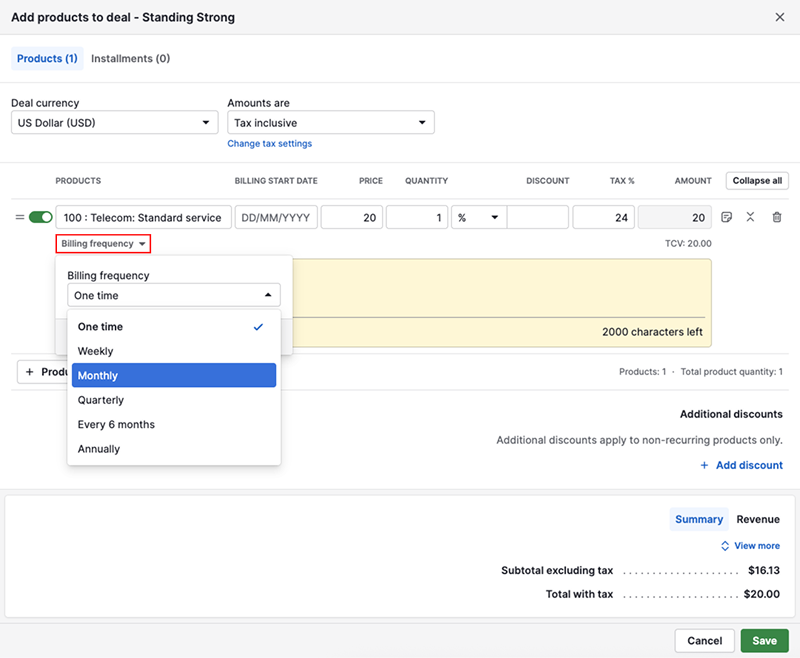Open the discount type percent dropdown
This screenshot has height=658, width=800.
[477, 218]
